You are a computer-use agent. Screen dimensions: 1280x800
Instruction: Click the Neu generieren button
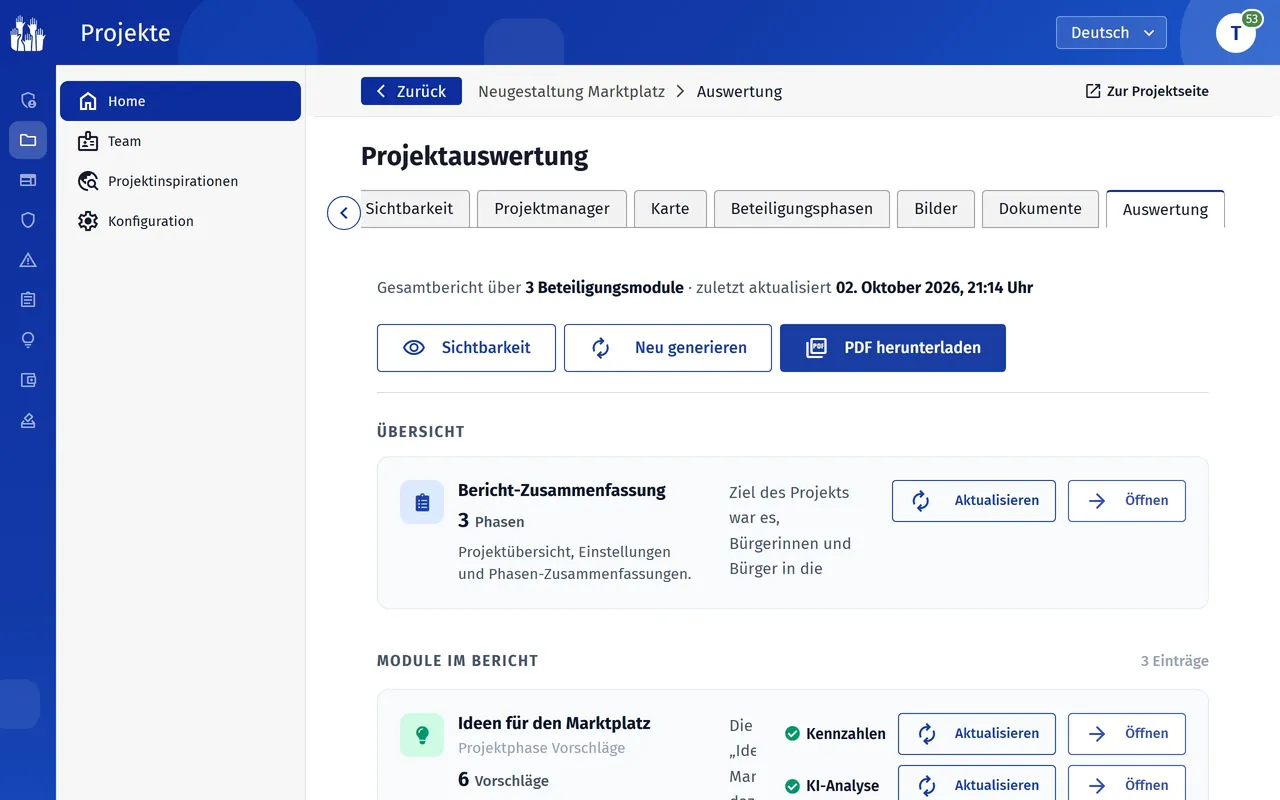pyautogui.click(x=668, y=348)
